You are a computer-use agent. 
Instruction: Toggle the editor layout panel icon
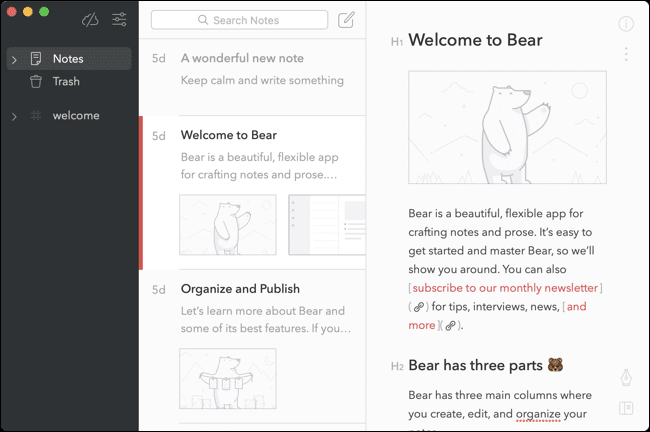626,408
